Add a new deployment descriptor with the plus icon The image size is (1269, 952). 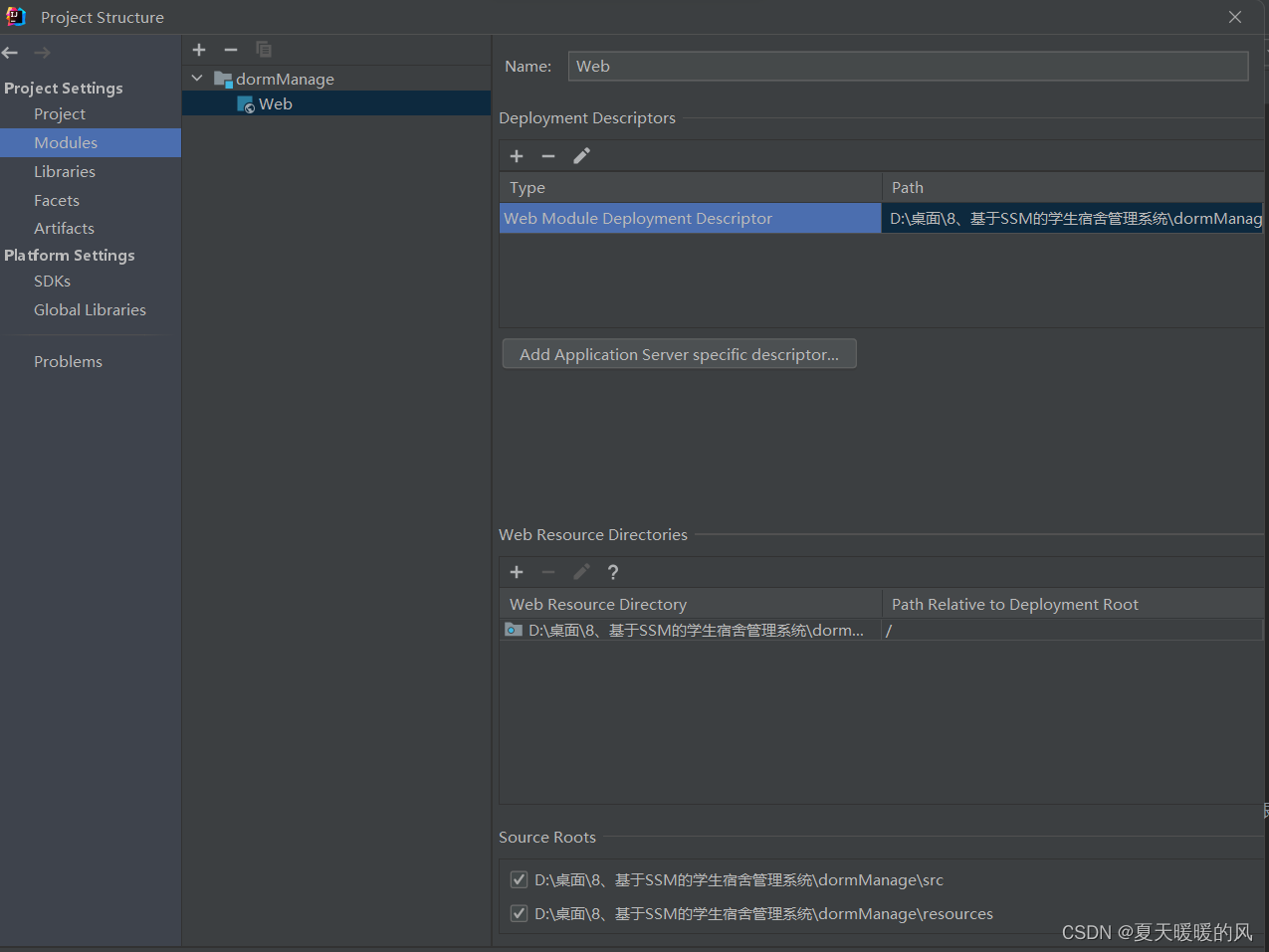516,156
